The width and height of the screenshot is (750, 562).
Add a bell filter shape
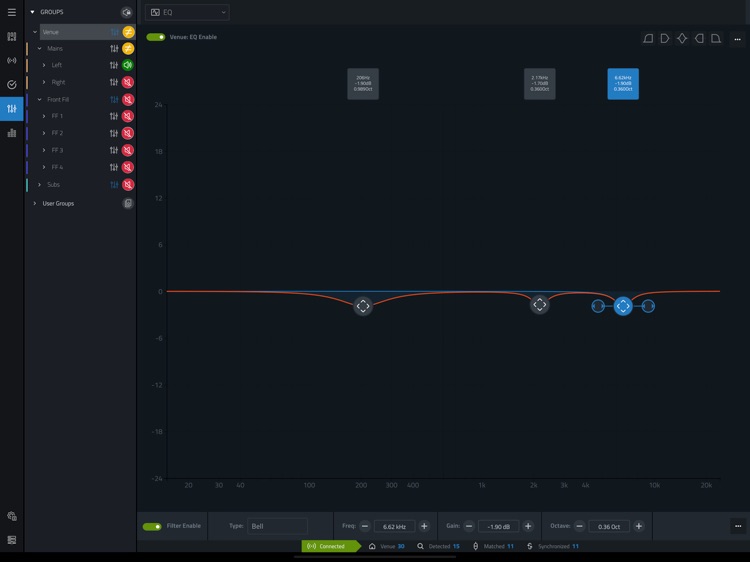tap(682, 38)
